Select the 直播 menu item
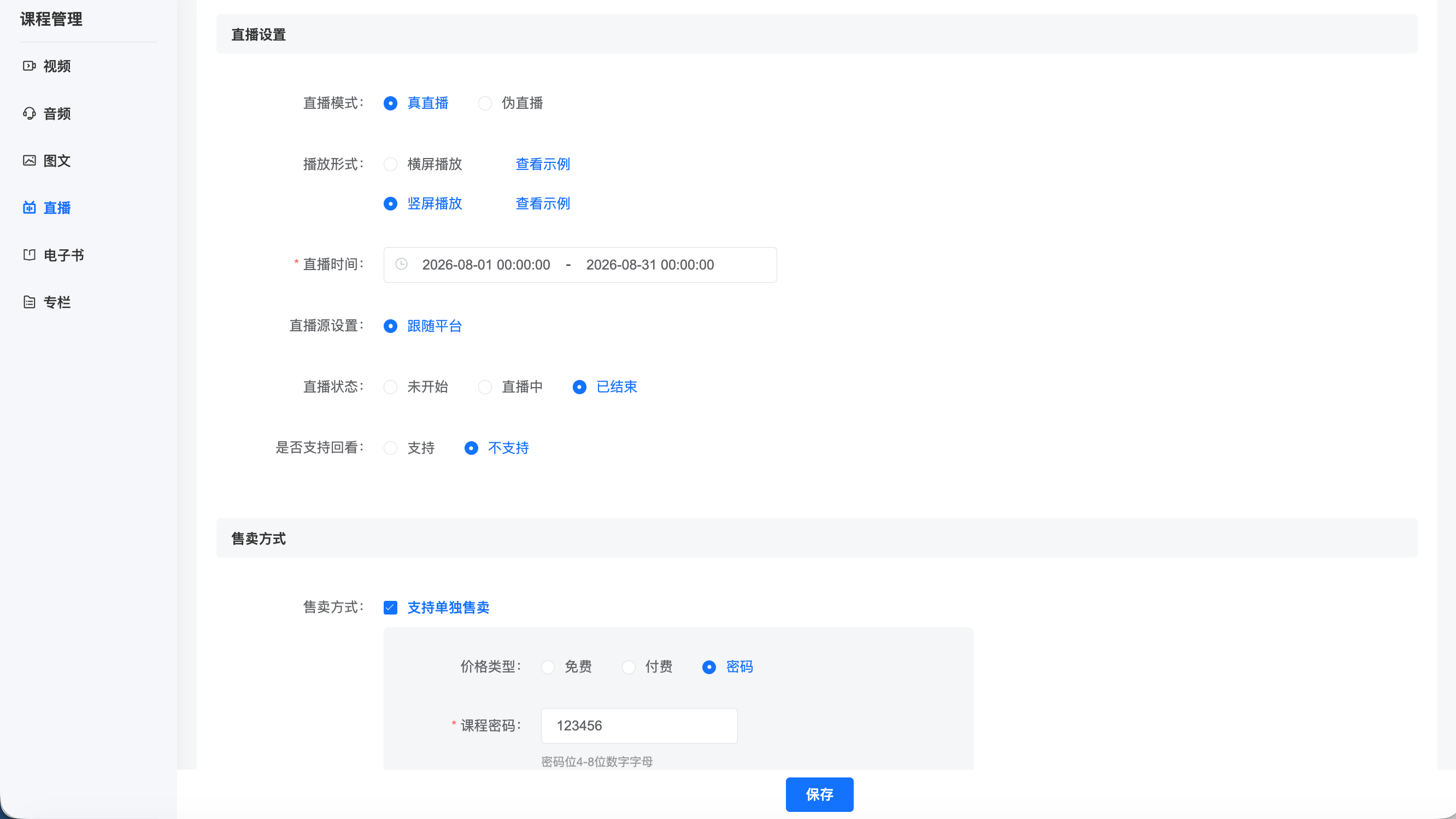Screen dimensions: 1456x819 click(57, 207)
